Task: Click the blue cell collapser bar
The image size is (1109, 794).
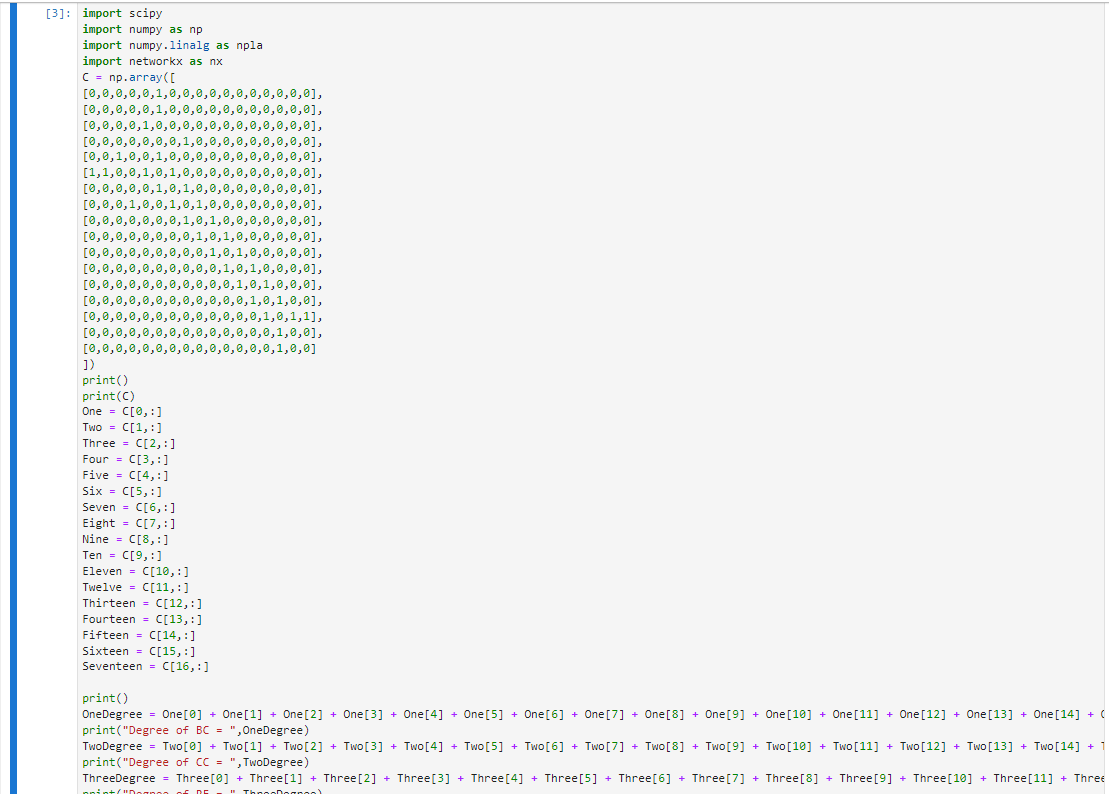Action: [x=13, y=398]
